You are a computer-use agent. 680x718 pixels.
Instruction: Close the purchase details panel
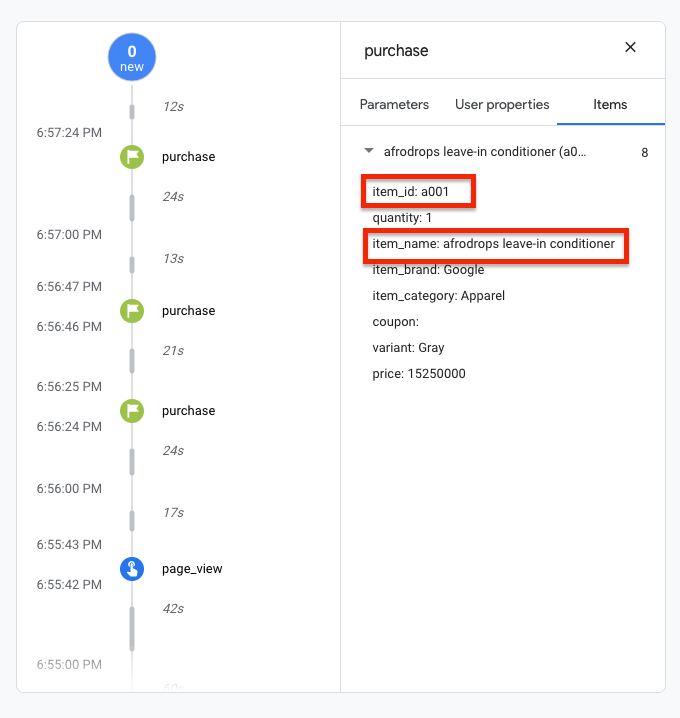click(631, 47)
